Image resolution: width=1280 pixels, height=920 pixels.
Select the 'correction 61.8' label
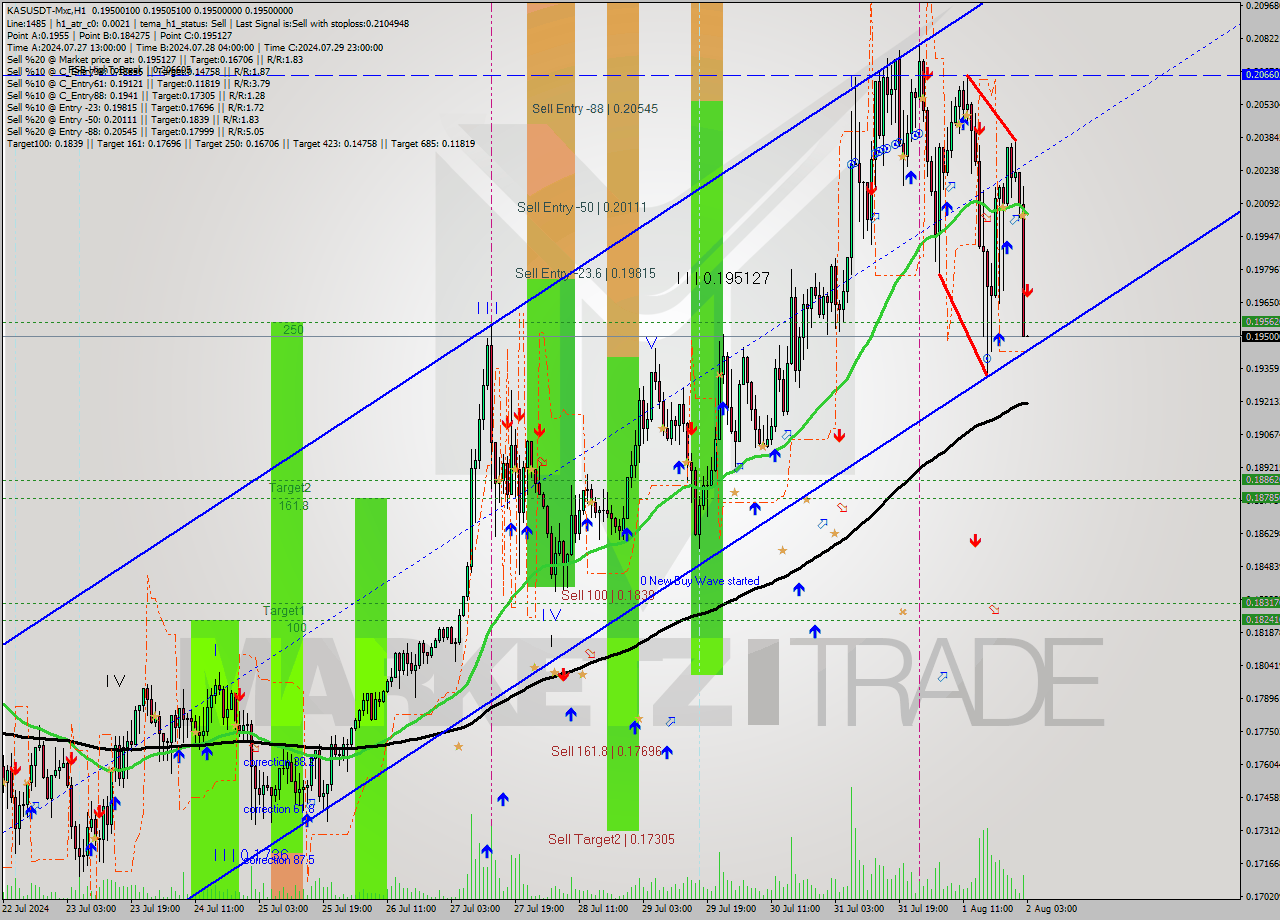[279, 809]
